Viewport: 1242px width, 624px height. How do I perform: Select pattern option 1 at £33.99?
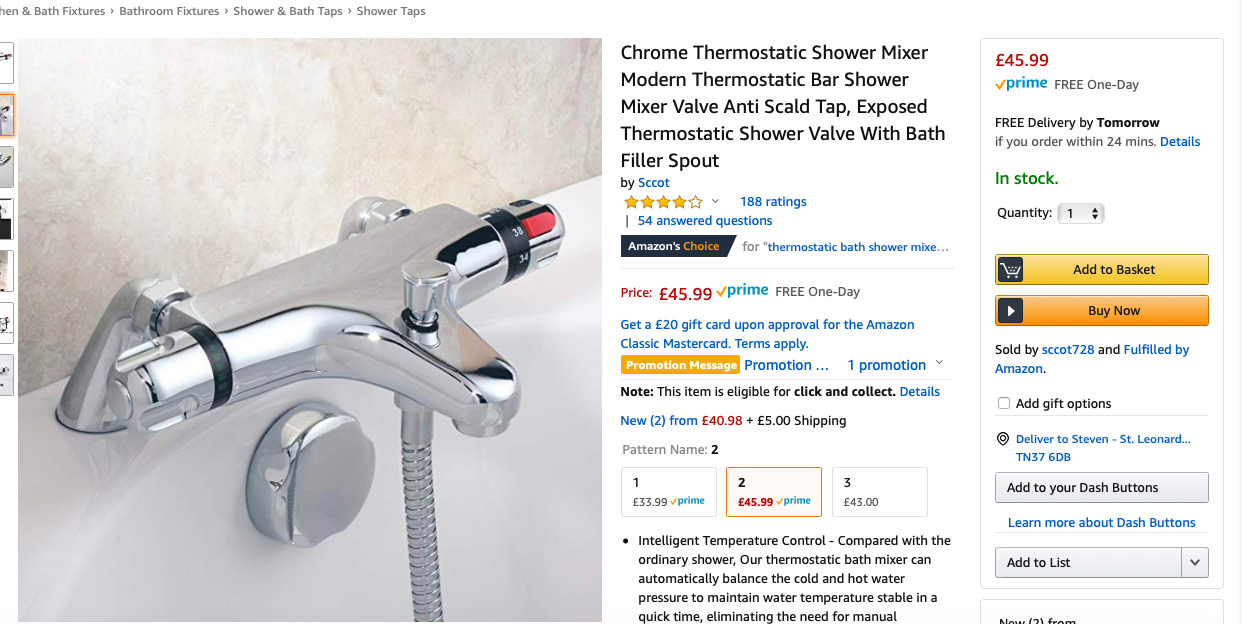click(669, 492)
